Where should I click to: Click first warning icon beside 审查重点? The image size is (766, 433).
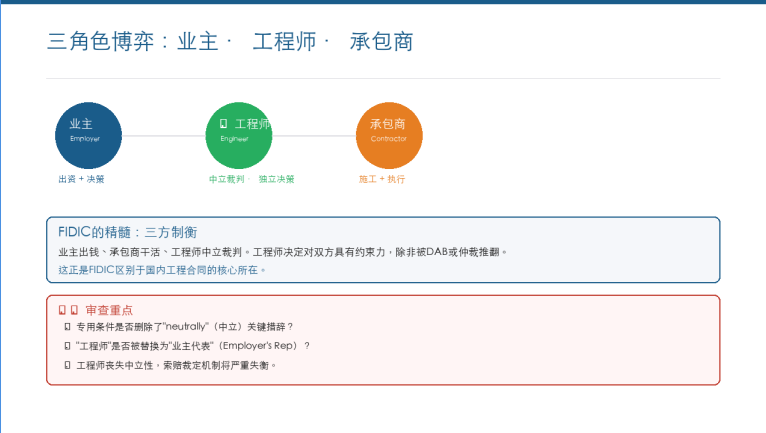[x=62, y=310]
